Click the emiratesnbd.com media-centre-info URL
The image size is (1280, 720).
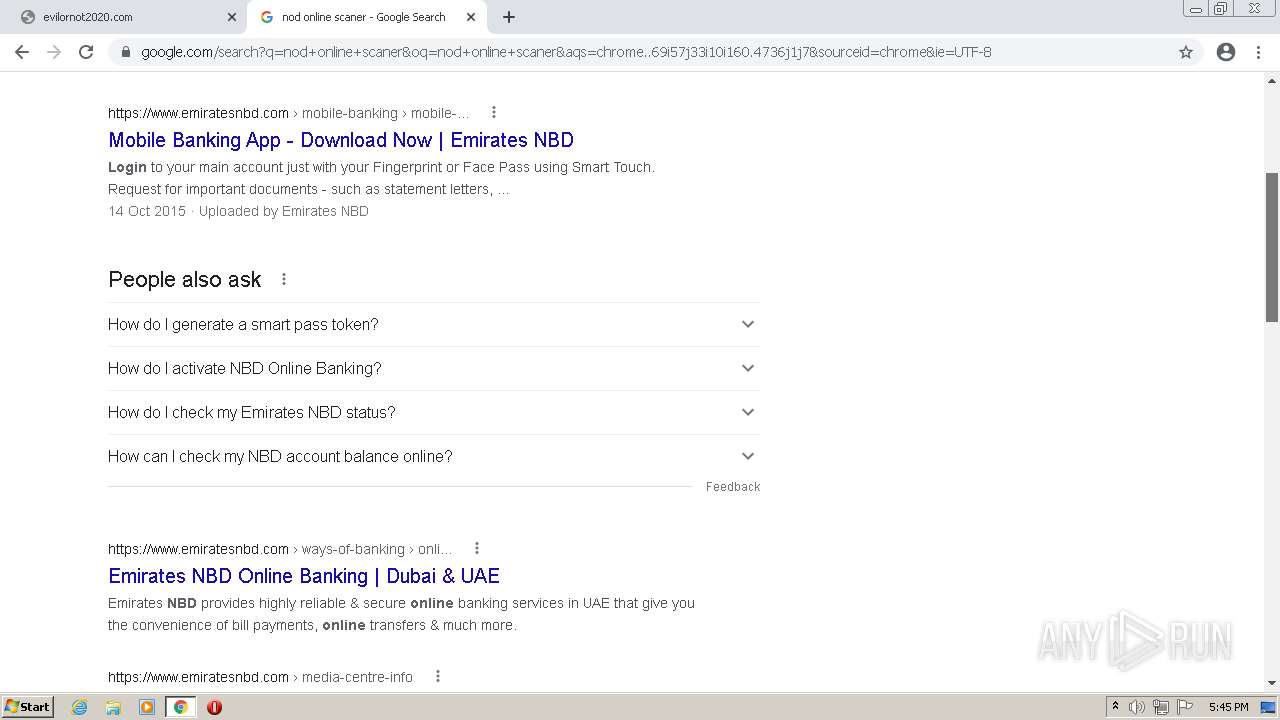click(x=260, y=677)
